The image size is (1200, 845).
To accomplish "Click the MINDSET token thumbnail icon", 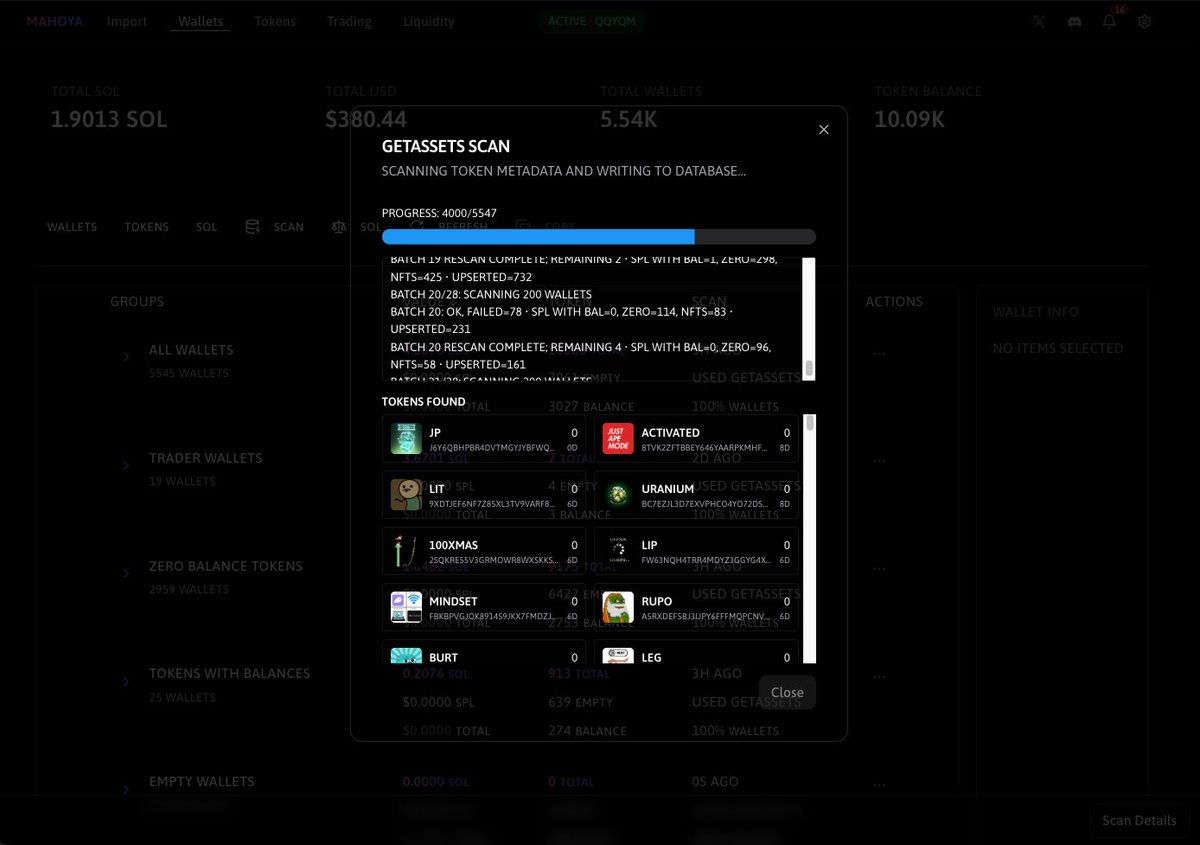I will tap(406, 607).
